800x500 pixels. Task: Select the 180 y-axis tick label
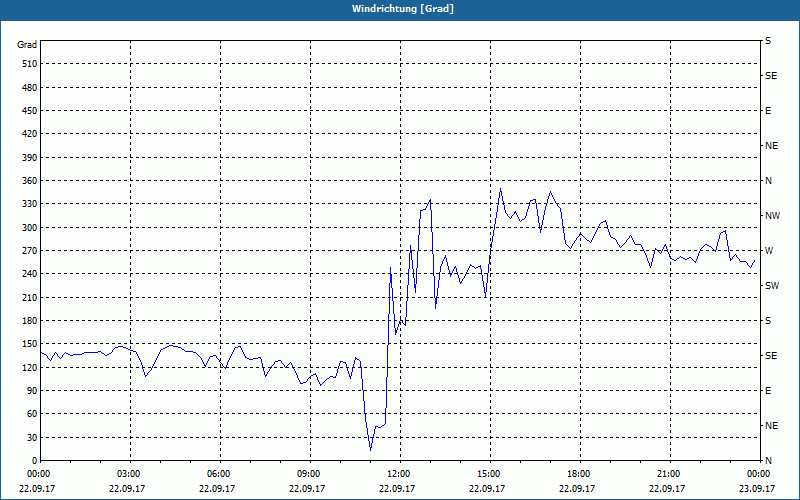click(30, 320)
